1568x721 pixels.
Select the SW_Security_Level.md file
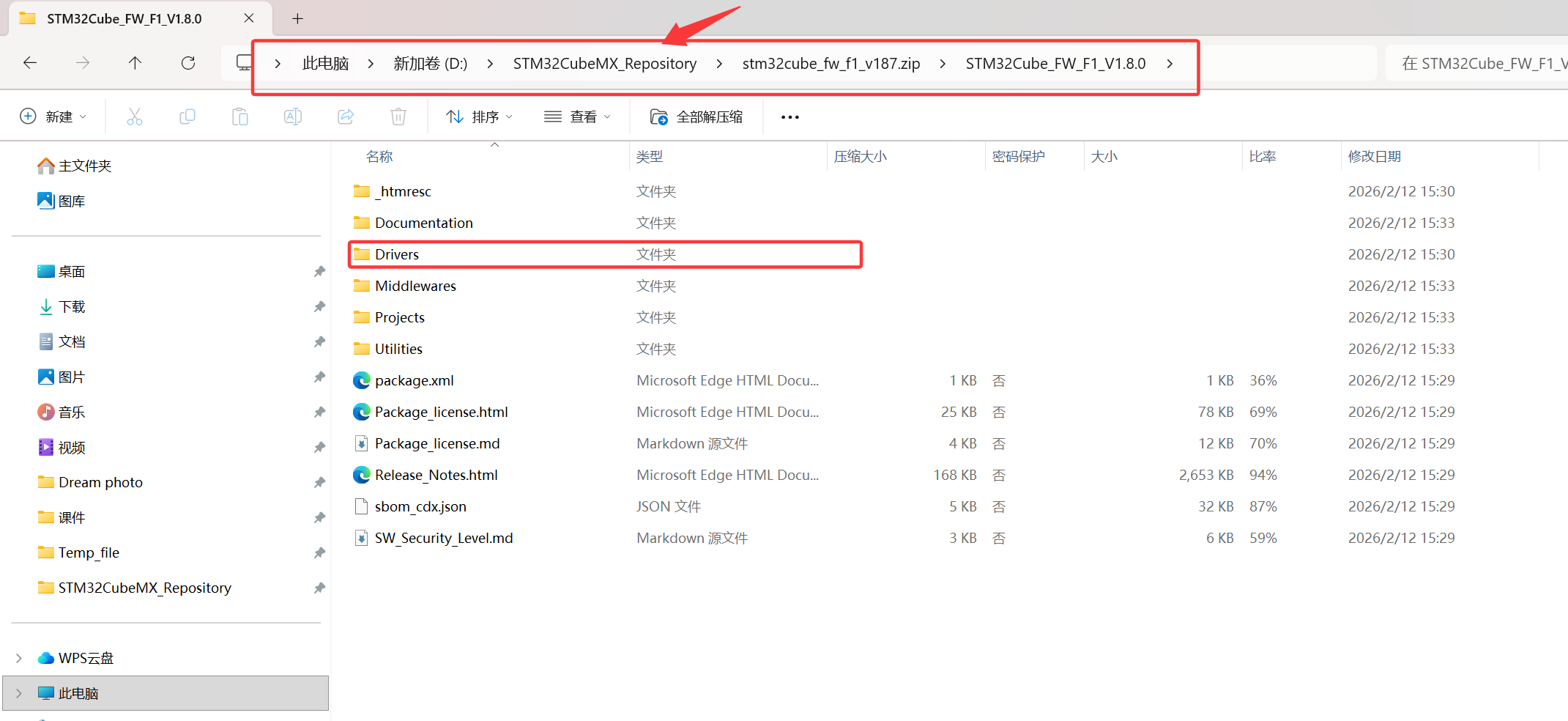(x=444, y=538)
